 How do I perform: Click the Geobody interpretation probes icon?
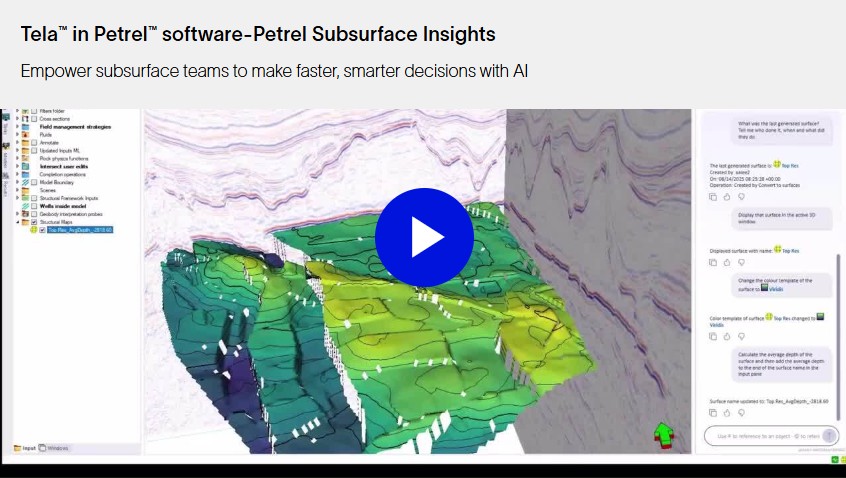tap(25, 214)
